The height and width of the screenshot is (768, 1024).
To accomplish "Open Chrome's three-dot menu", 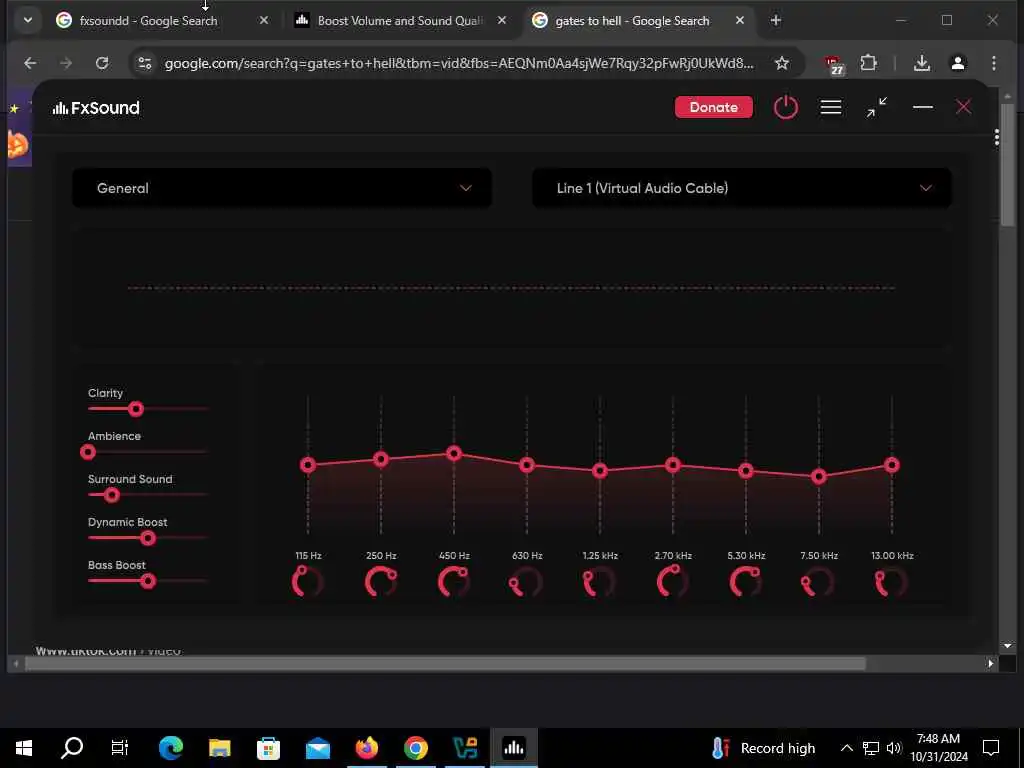I will [x=993, y=63].
